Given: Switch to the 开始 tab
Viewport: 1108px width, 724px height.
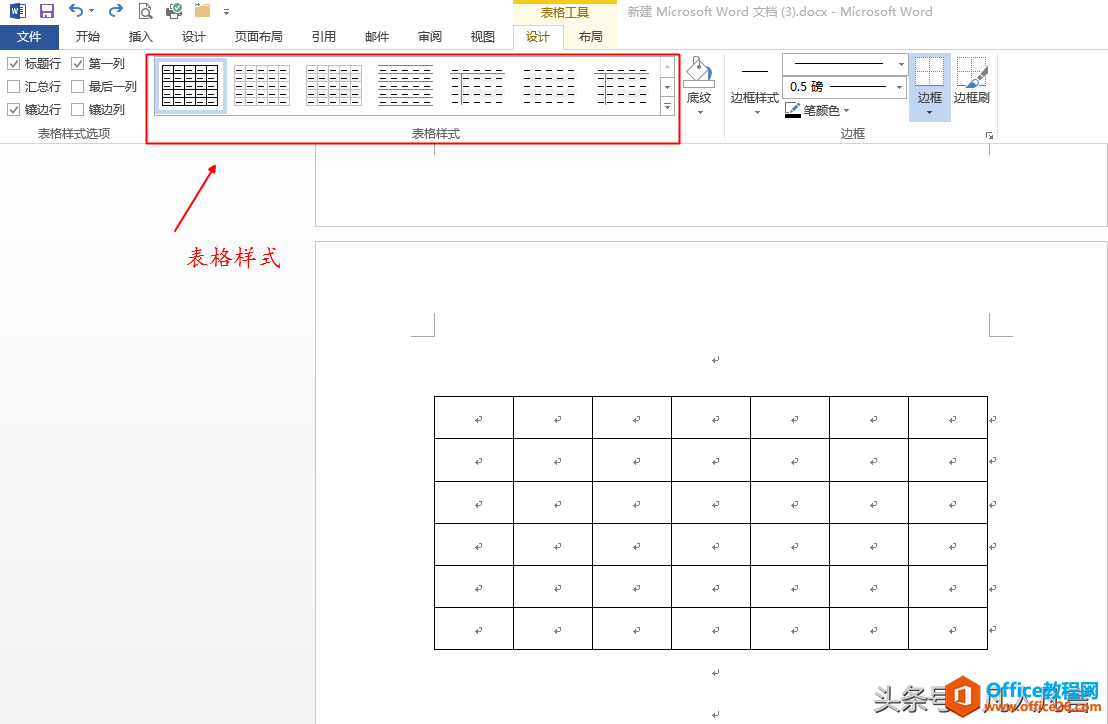Looking at the screenshot, I should pyautogui.click(x=88, y=37).
